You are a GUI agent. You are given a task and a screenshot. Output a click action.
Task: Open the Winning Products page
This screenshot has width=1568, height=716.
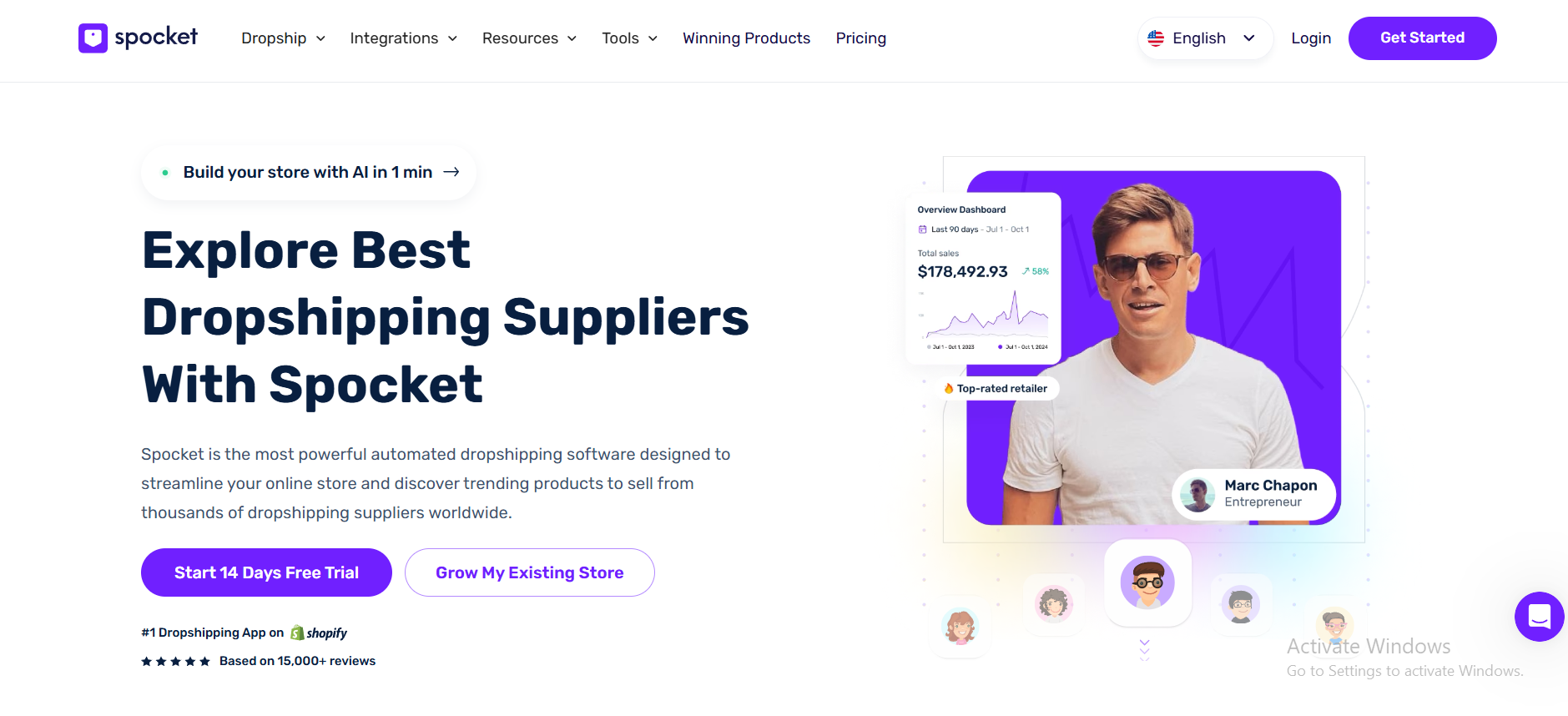click(746, 38)
